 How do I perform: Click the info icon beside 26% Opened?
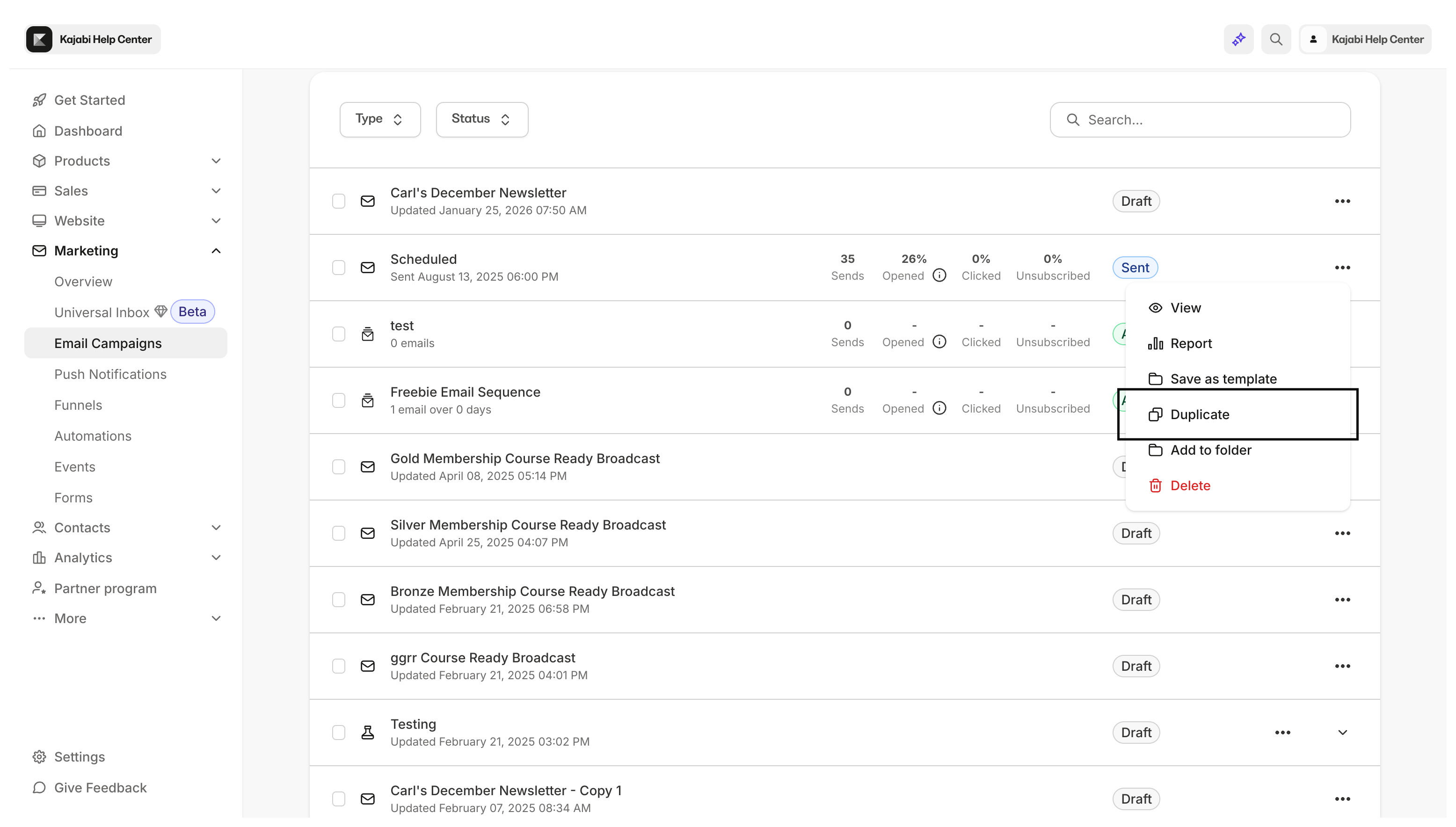(939, 275)
